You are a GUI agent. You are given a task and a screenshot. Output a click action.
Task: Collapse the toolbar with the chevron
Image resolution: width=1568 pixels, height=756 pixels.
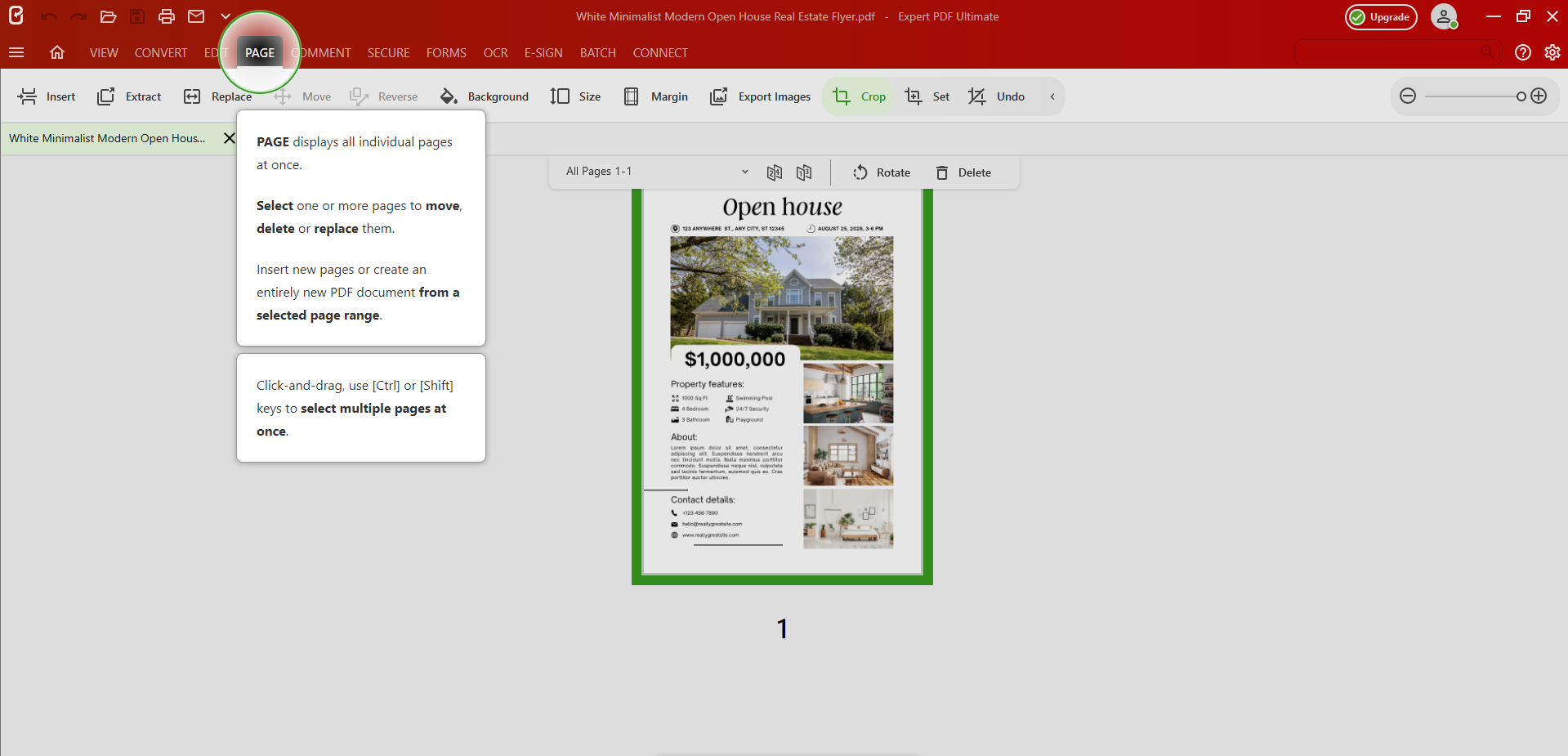pos(1052,96)
